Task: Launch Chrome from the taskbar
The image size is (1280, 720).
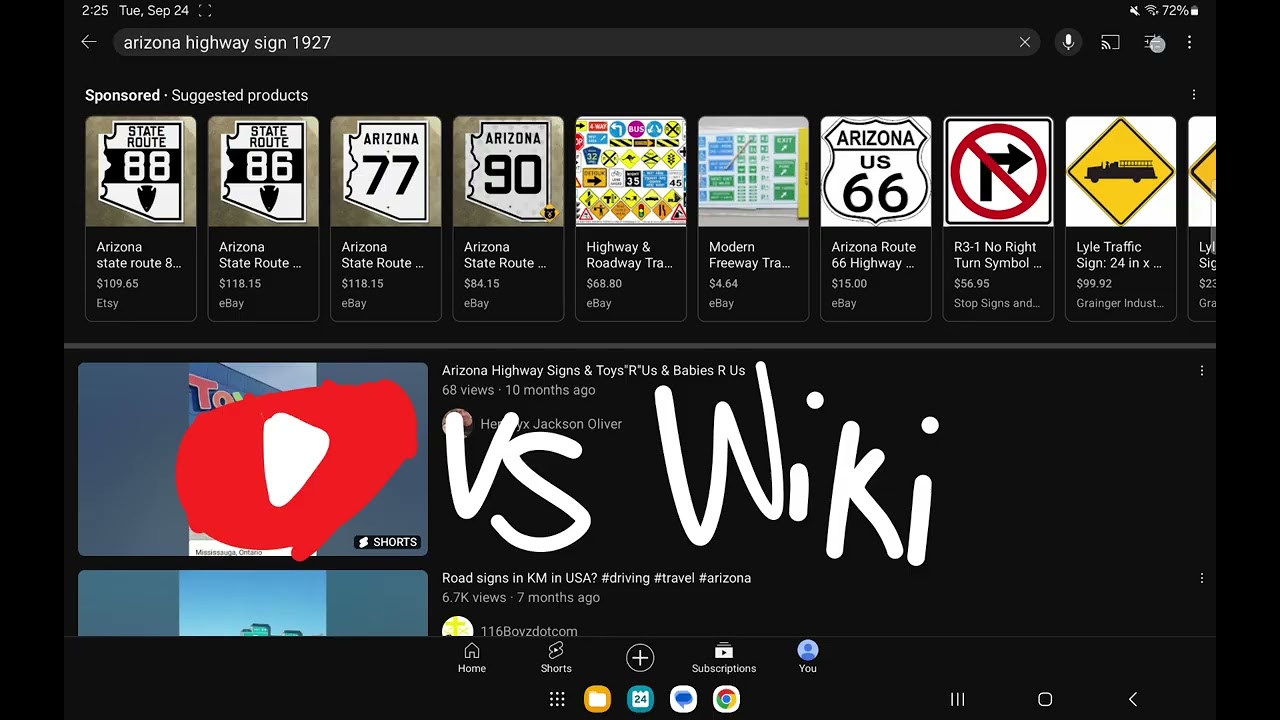Action: (726, 699)
